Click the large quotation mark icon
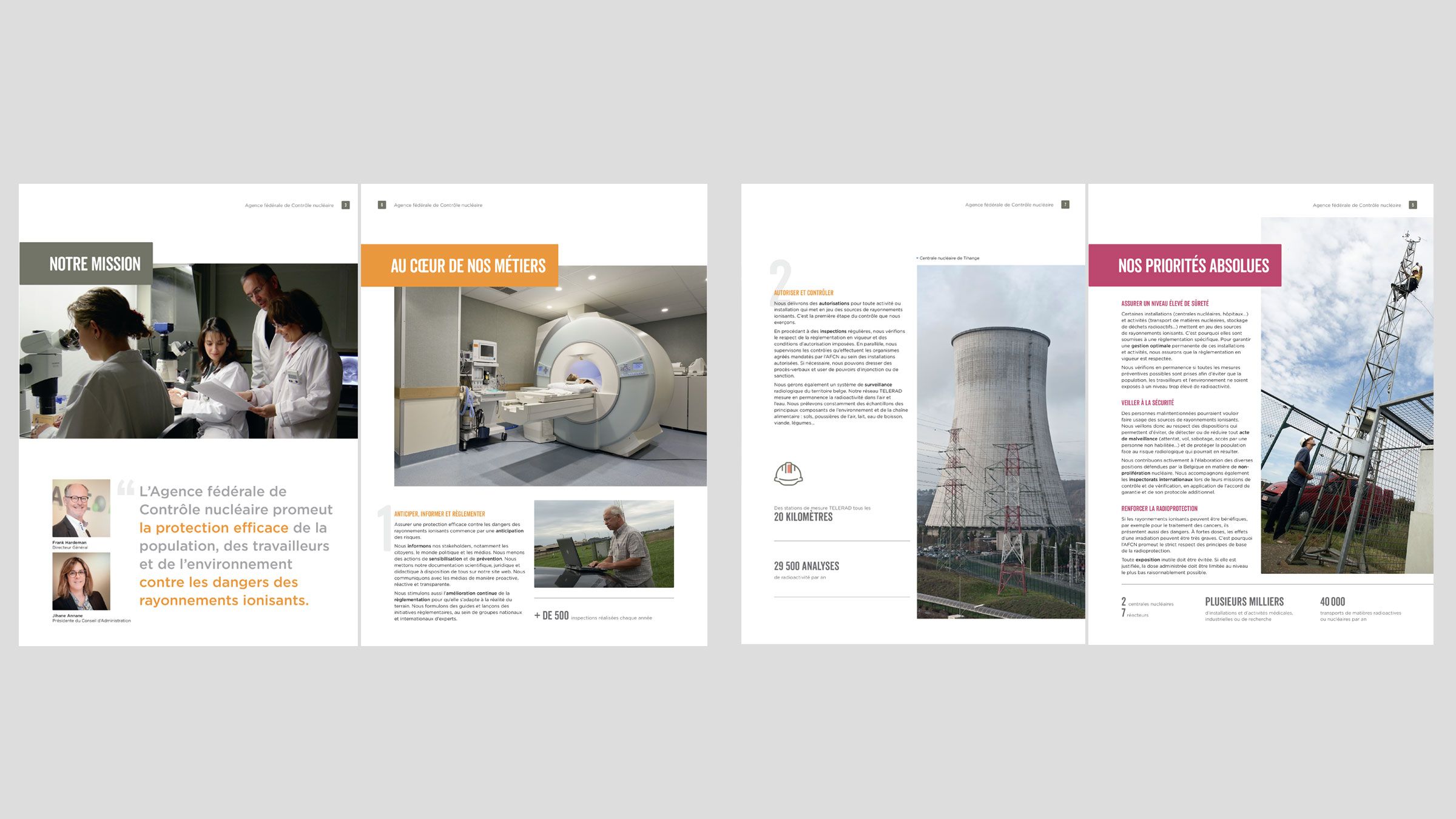The height and width of the screenshot is (819, 1456). click(126, 487)
